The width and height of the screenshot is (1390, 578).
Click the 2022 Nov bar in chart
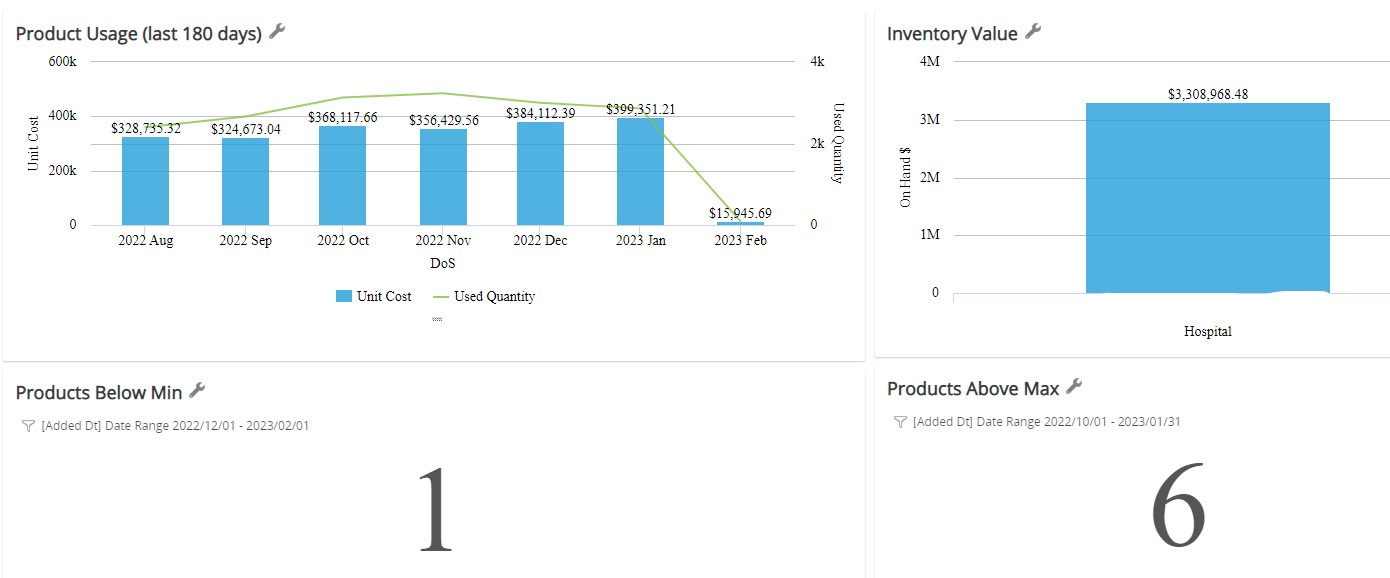click(x=443, y=177)
